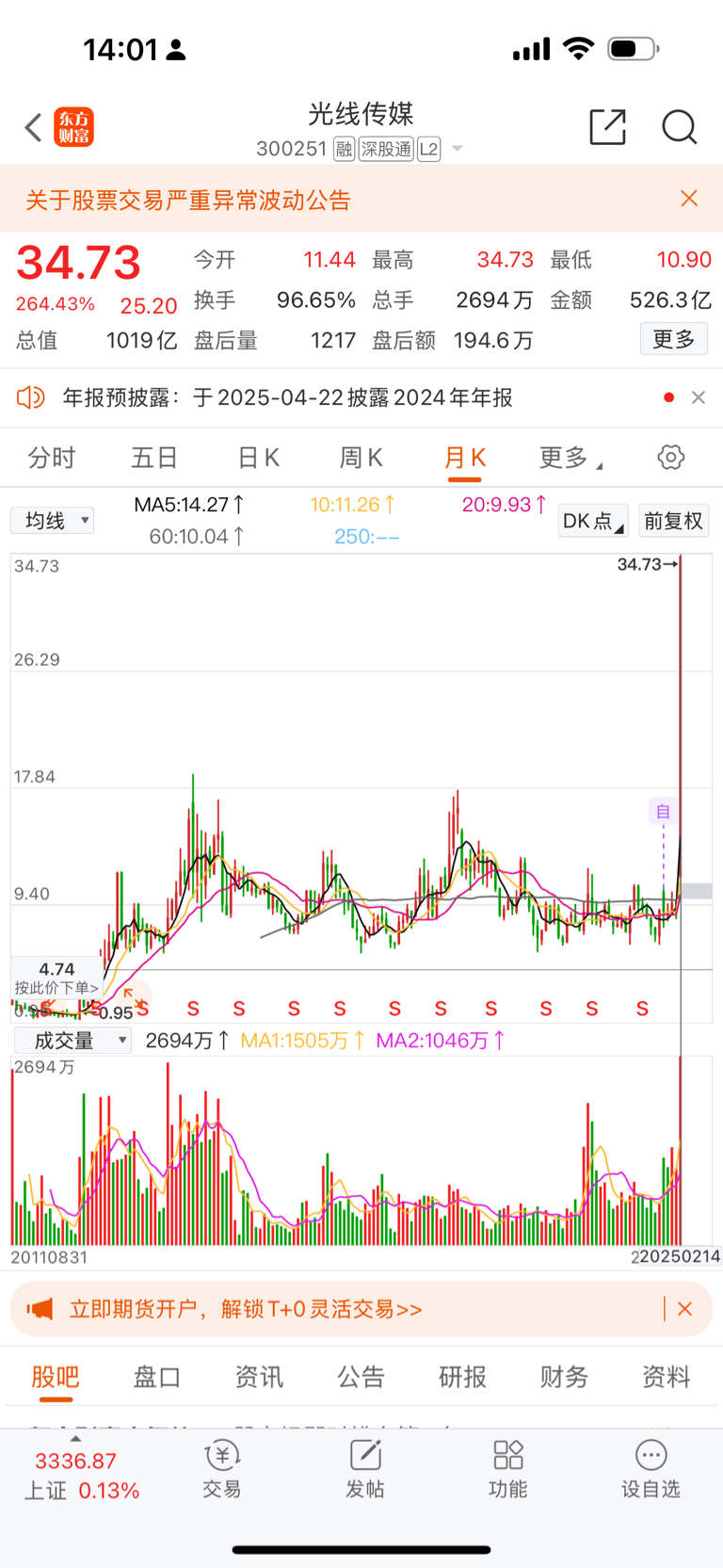Screen dimensions: 723x1568
Task: Open the DK点 dropdown
Action: (592, 521)
